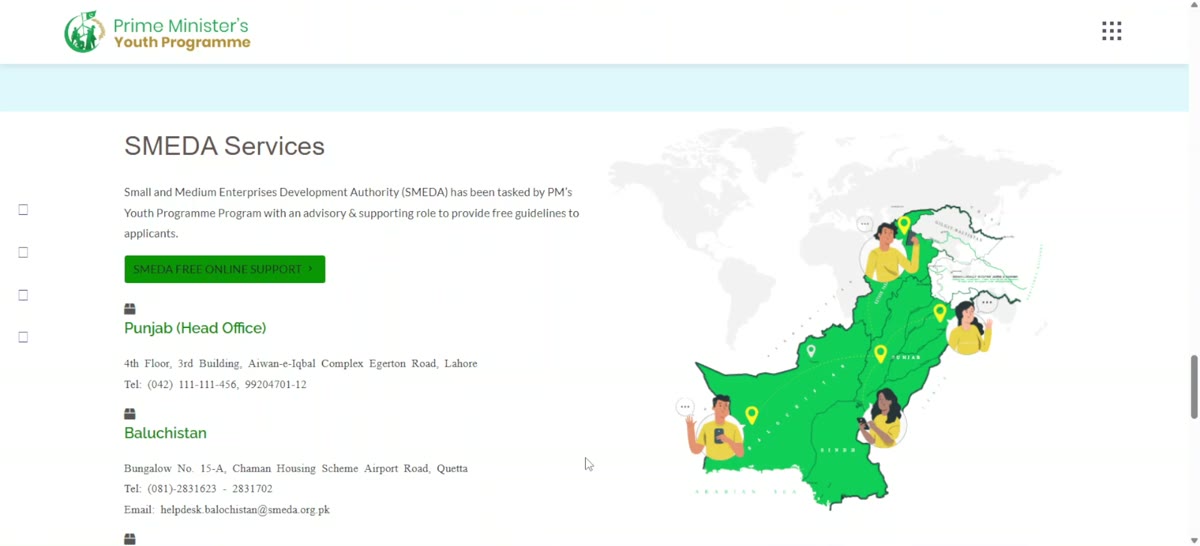Open the nine-dot grid menu

click(x=1111, y=31)
